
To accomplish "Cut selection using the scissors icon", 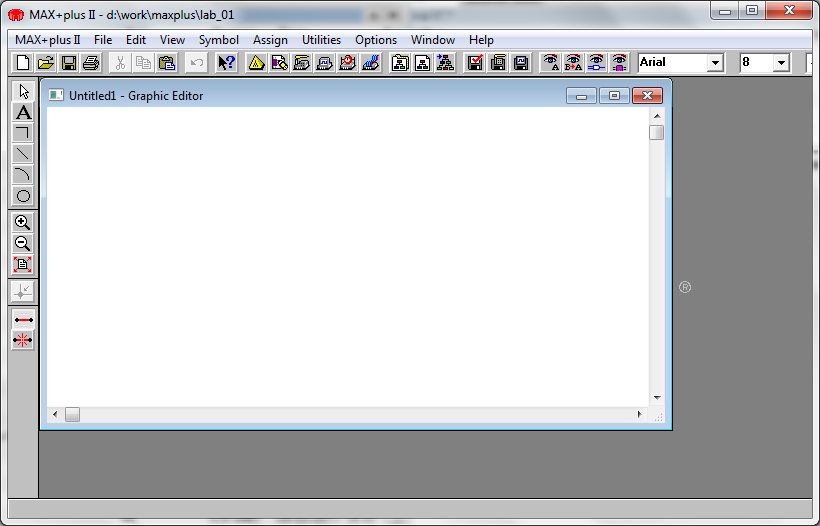I will click(x=120, y=63).
